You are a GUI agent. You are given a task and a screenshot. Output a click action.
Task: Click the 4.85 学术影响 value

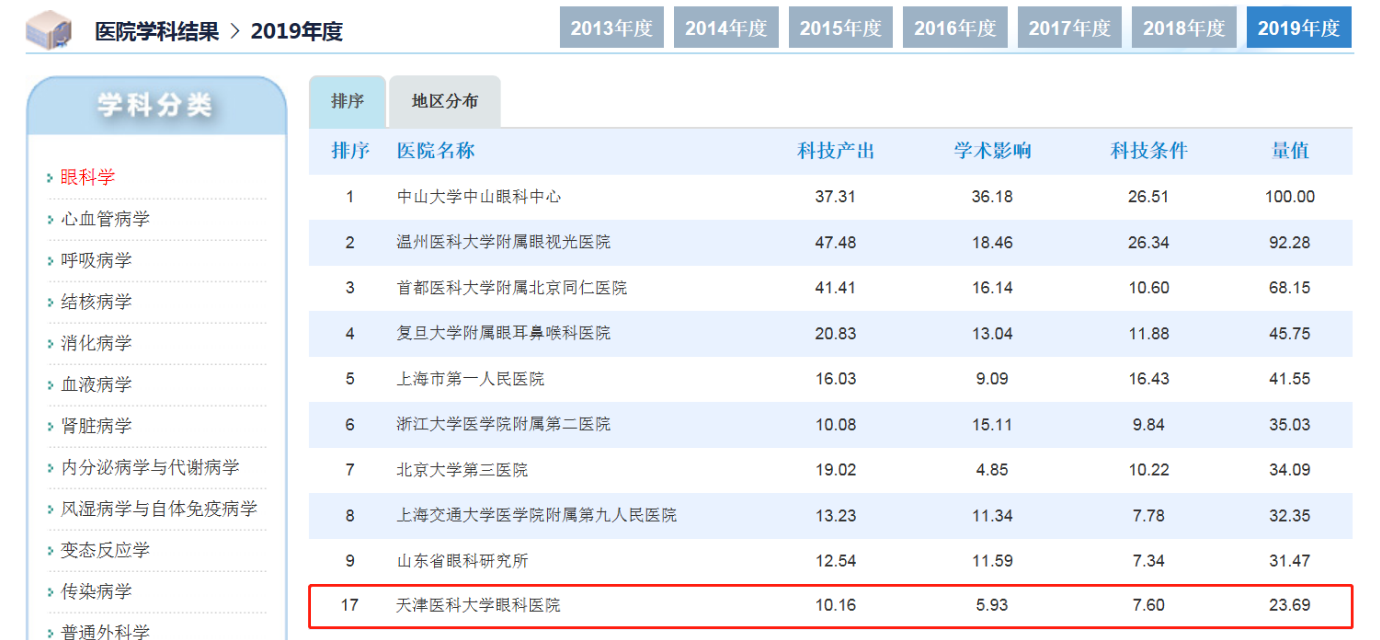tap(992, 470)
